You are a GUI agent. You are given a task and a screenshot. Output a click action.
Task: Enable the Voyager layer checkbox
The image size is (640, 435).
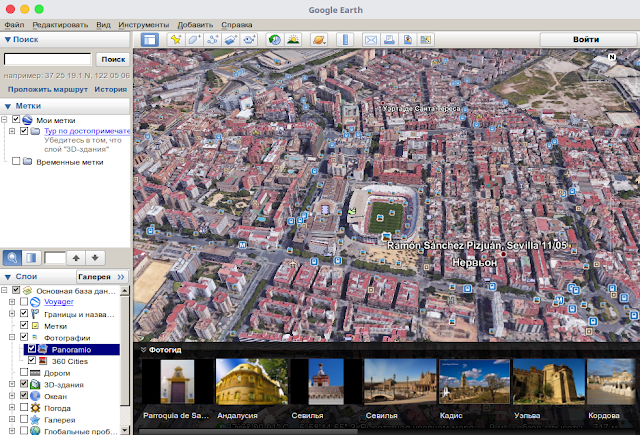click(24, 301)
